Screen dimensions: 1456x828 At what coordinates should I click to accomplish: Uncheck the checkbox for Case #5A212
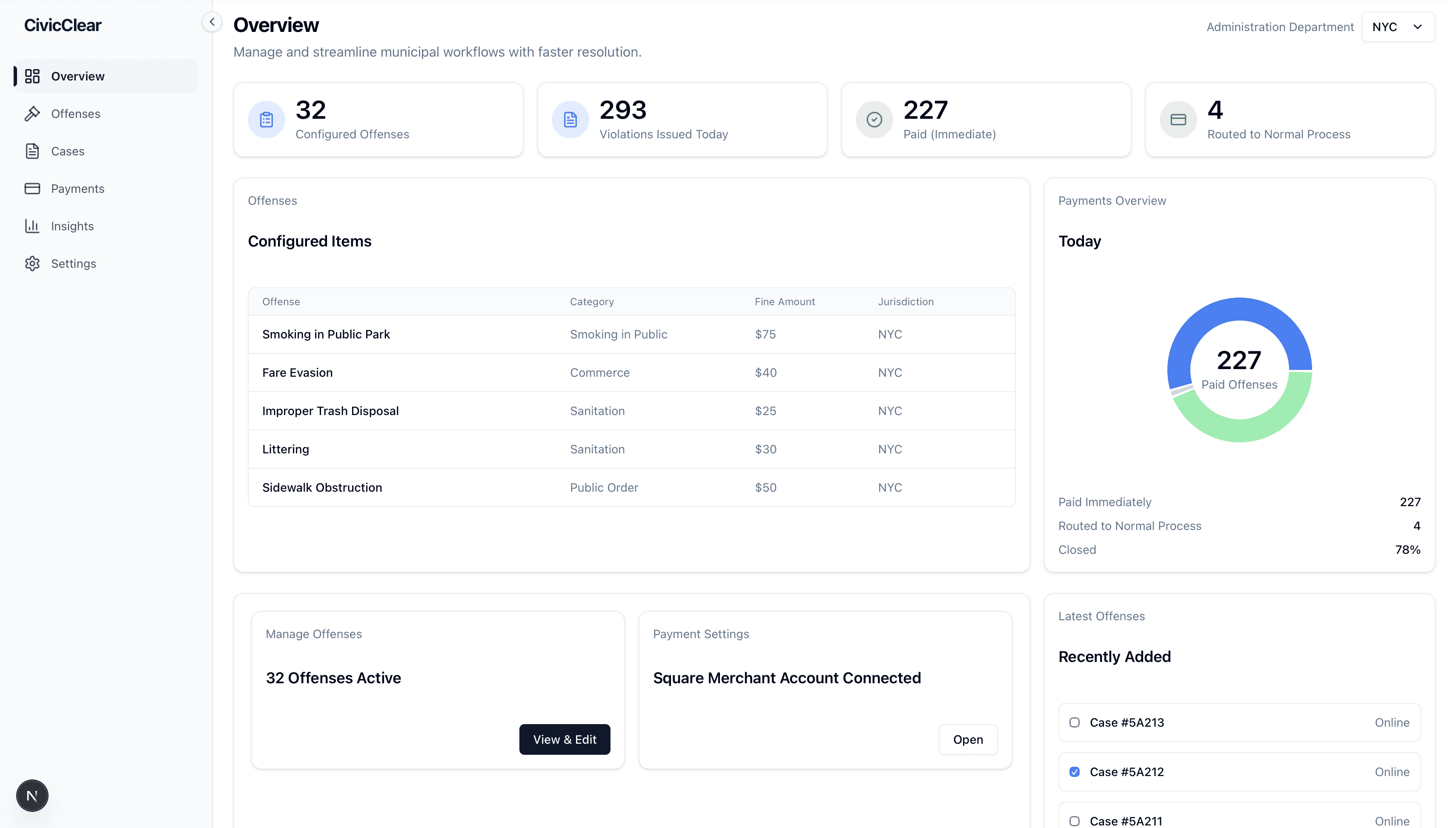[1075, 772]
